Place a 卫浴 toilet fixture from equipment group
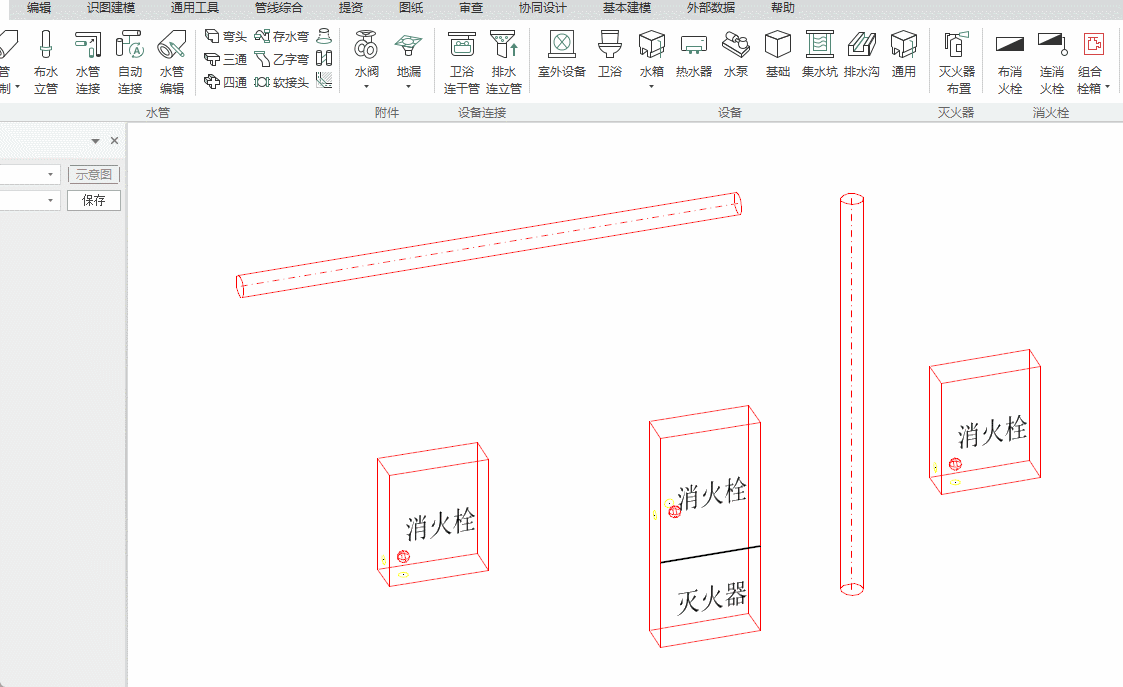The image size is (1123, 687). (x=610, y=55)
